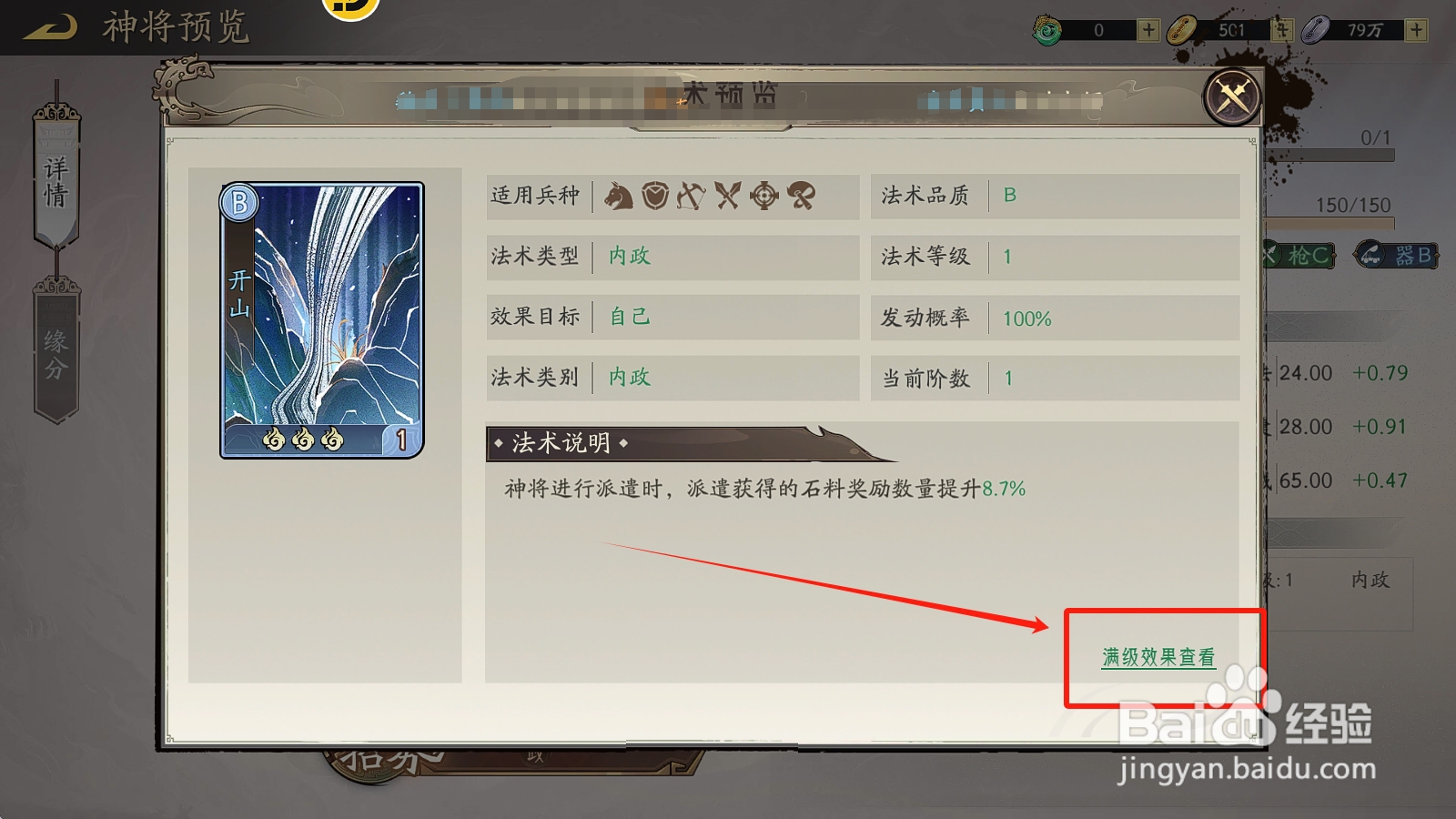Add gold coin currency with plus button
The width and height of the screenshot is (1456, 819).
click(x=1282, y=30)
